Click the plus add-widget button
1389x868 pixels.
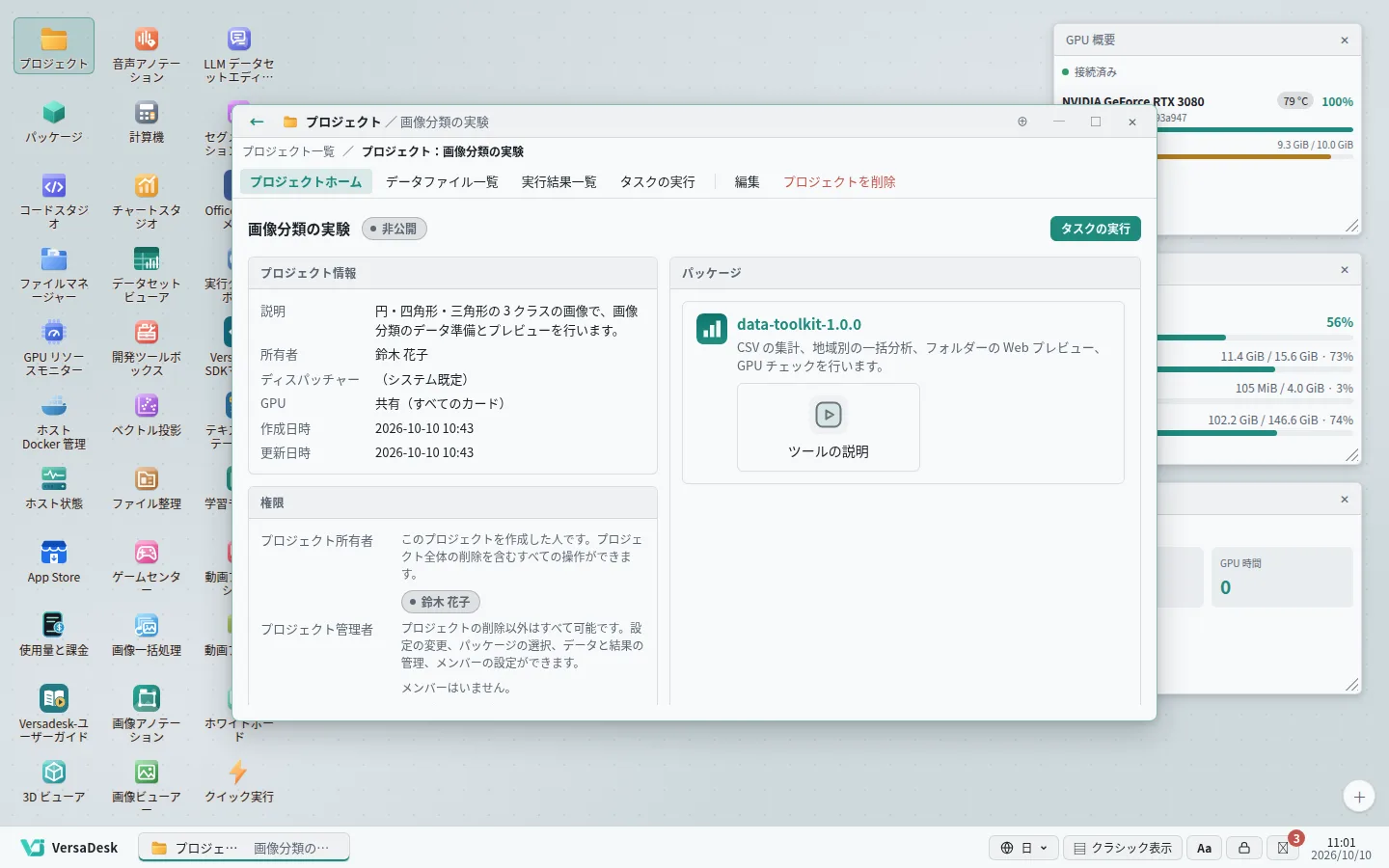click(x=1359, y=797)
